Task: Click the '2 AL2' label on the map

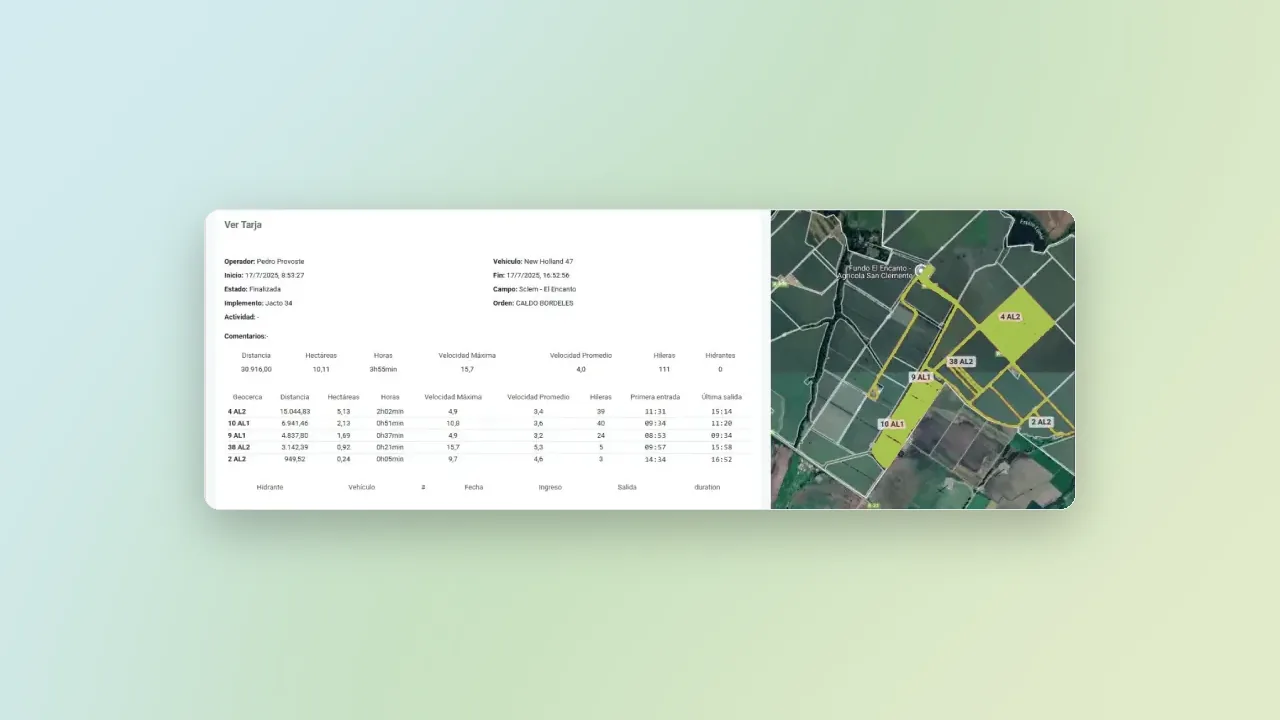Action: (1041, 422)
